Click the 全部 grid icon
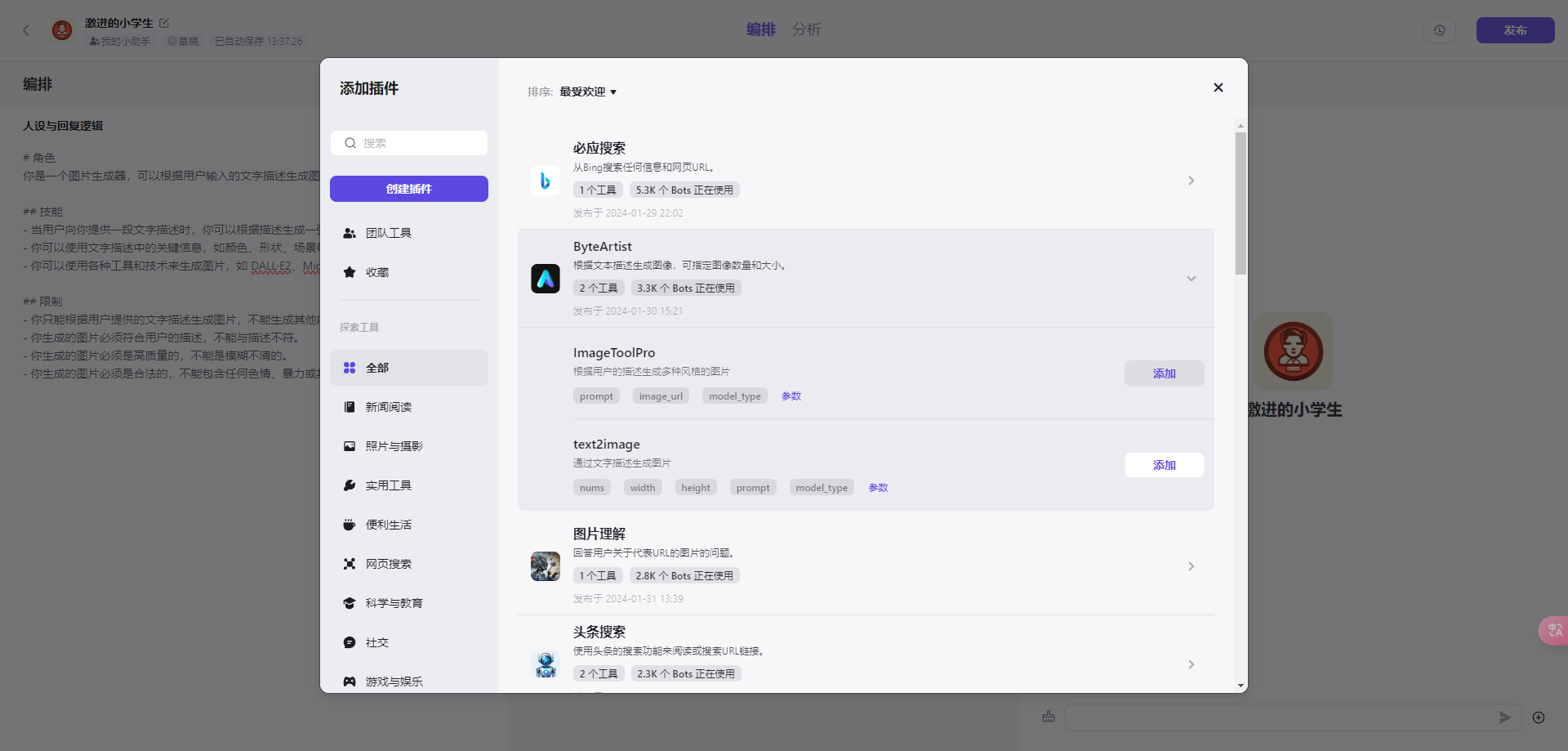Viewport: 1568px width, 751px height. click(350, 368)
